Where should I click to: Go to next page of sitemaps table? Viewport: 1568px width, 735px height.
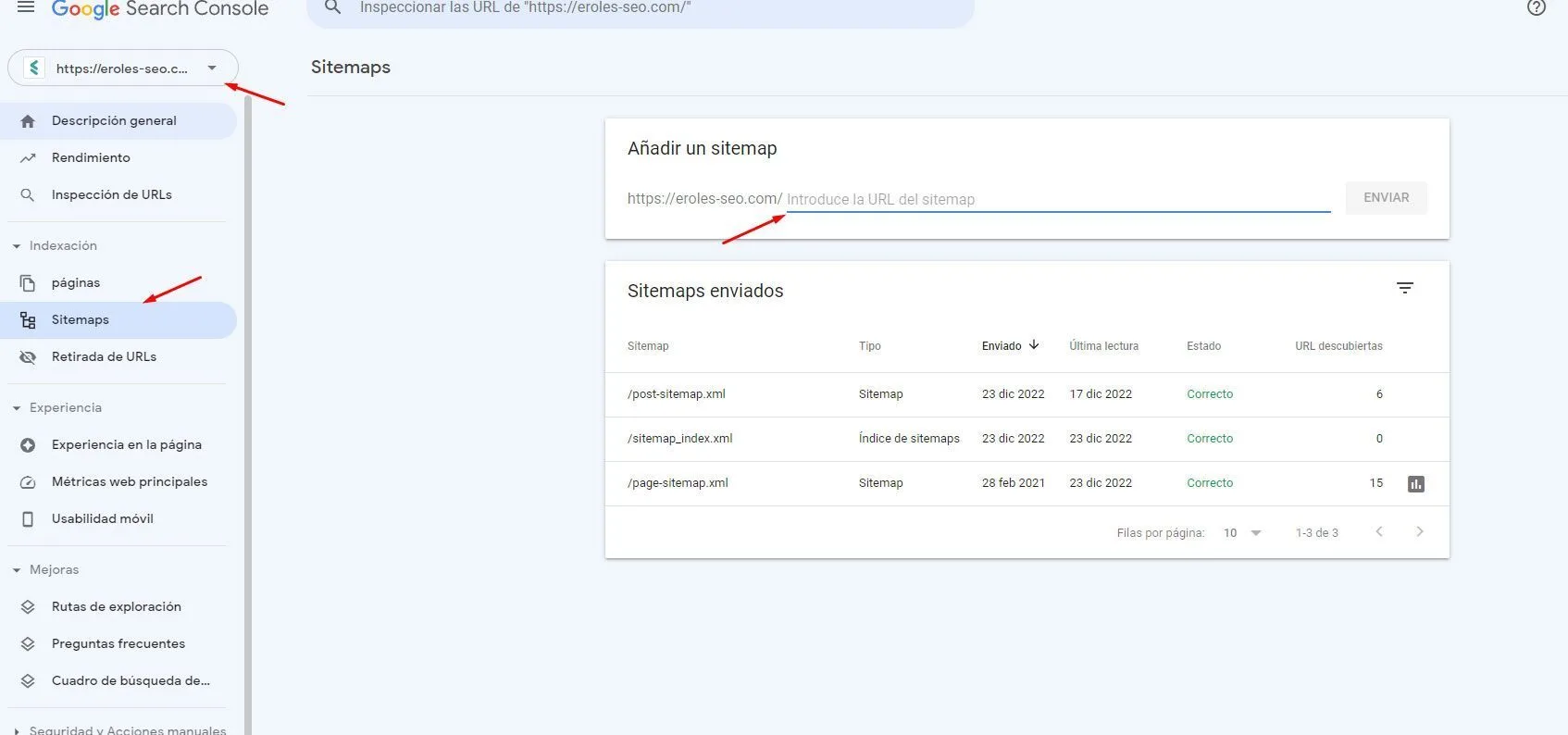pyautogui.click(x=1420, y=531)
